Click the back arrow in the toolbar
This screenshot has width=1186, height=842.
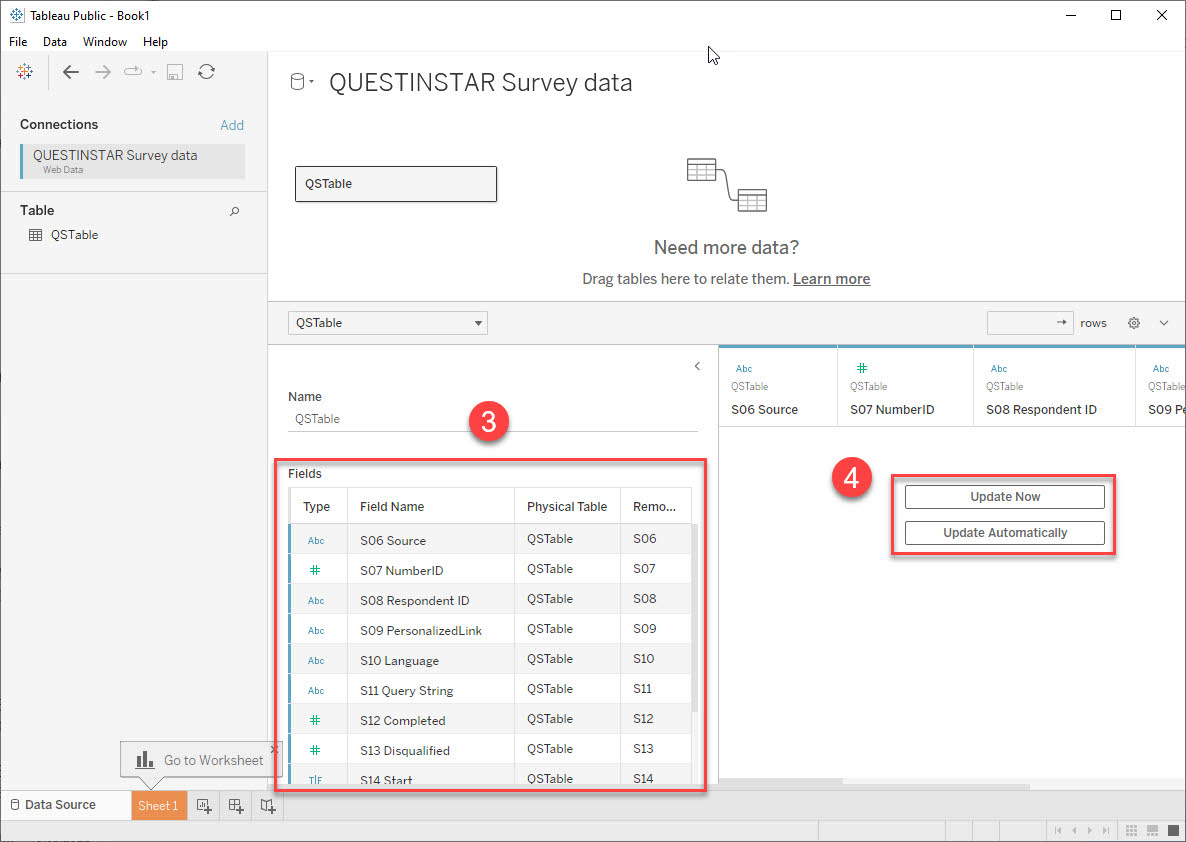click(71, 72)
